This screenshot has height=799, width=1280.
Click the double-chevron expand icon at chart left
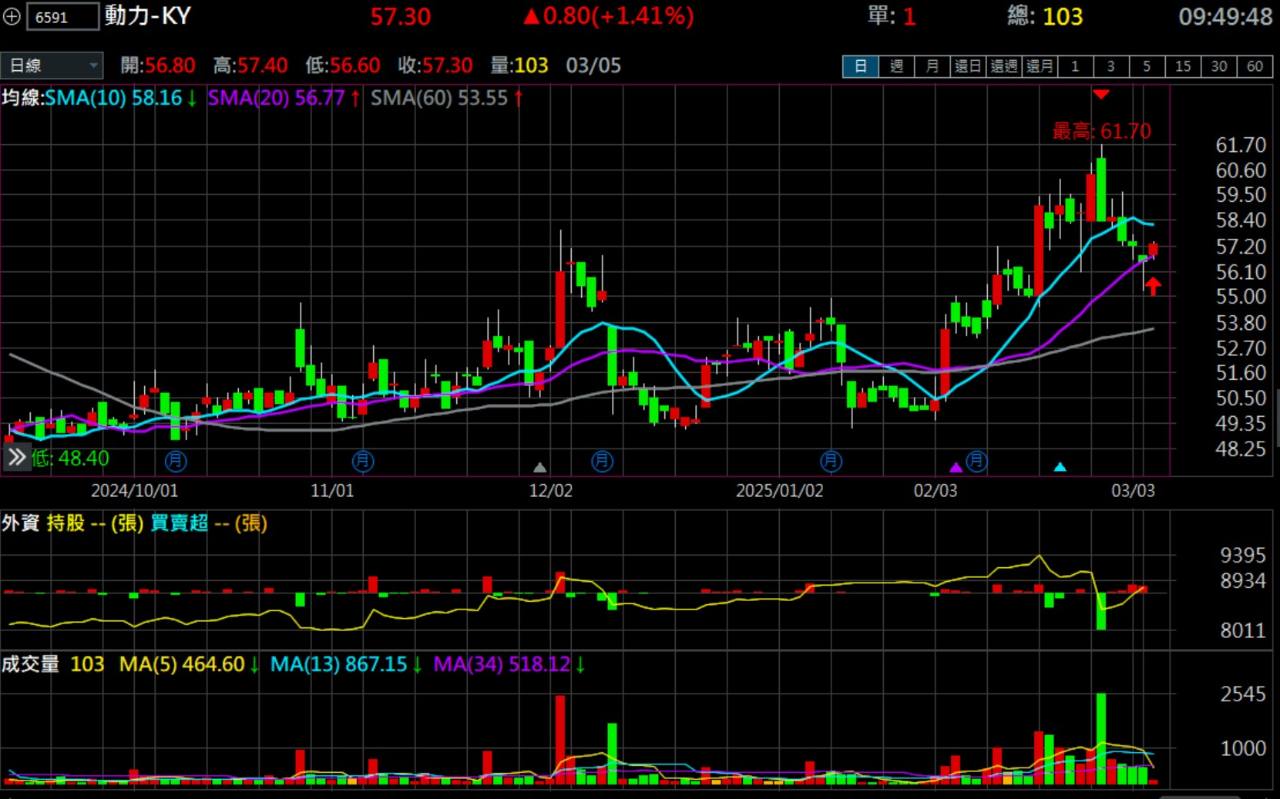(17, 459)
